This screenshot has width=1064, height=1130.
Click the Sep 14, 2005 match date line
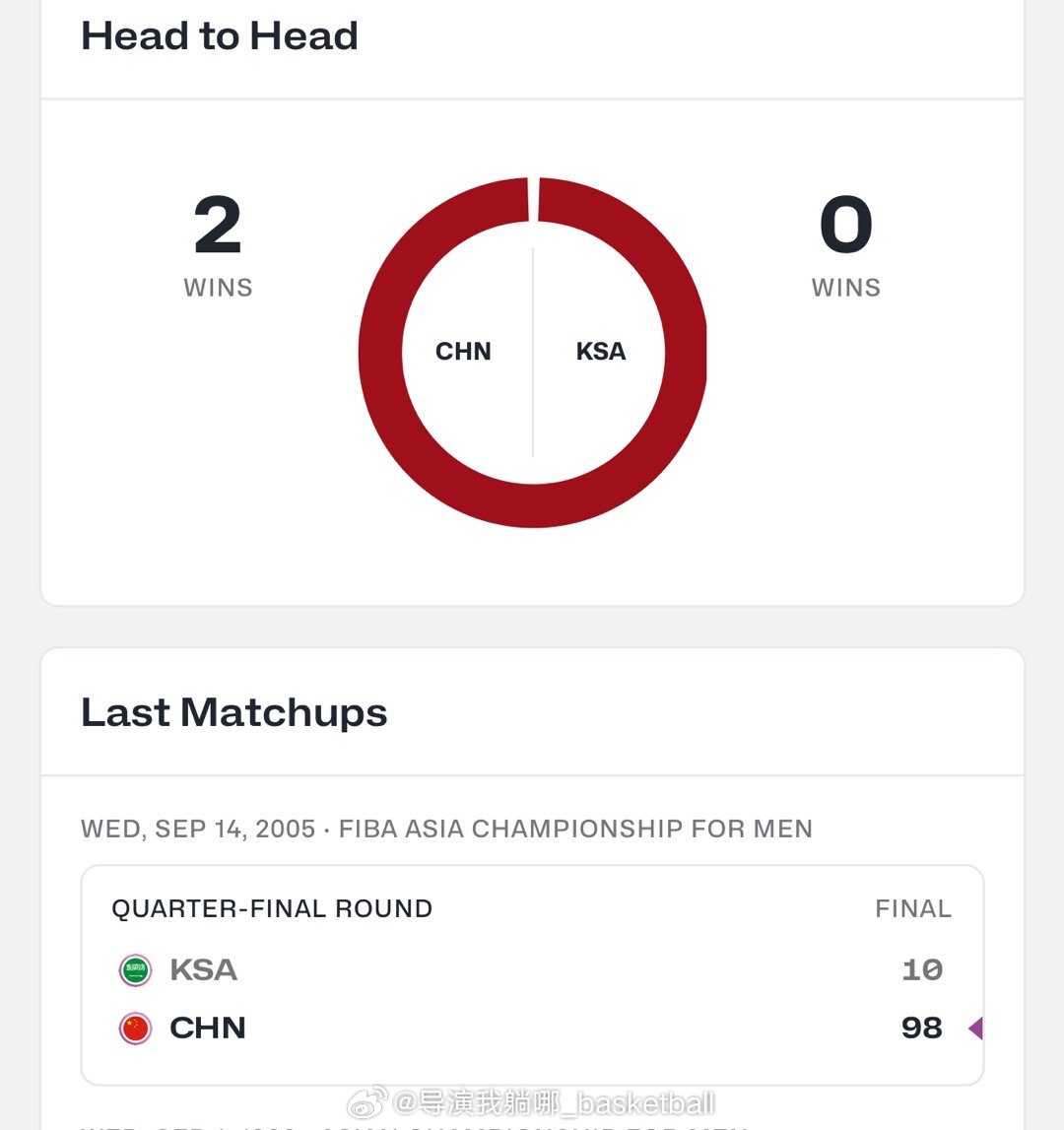(x=446, y=829)
